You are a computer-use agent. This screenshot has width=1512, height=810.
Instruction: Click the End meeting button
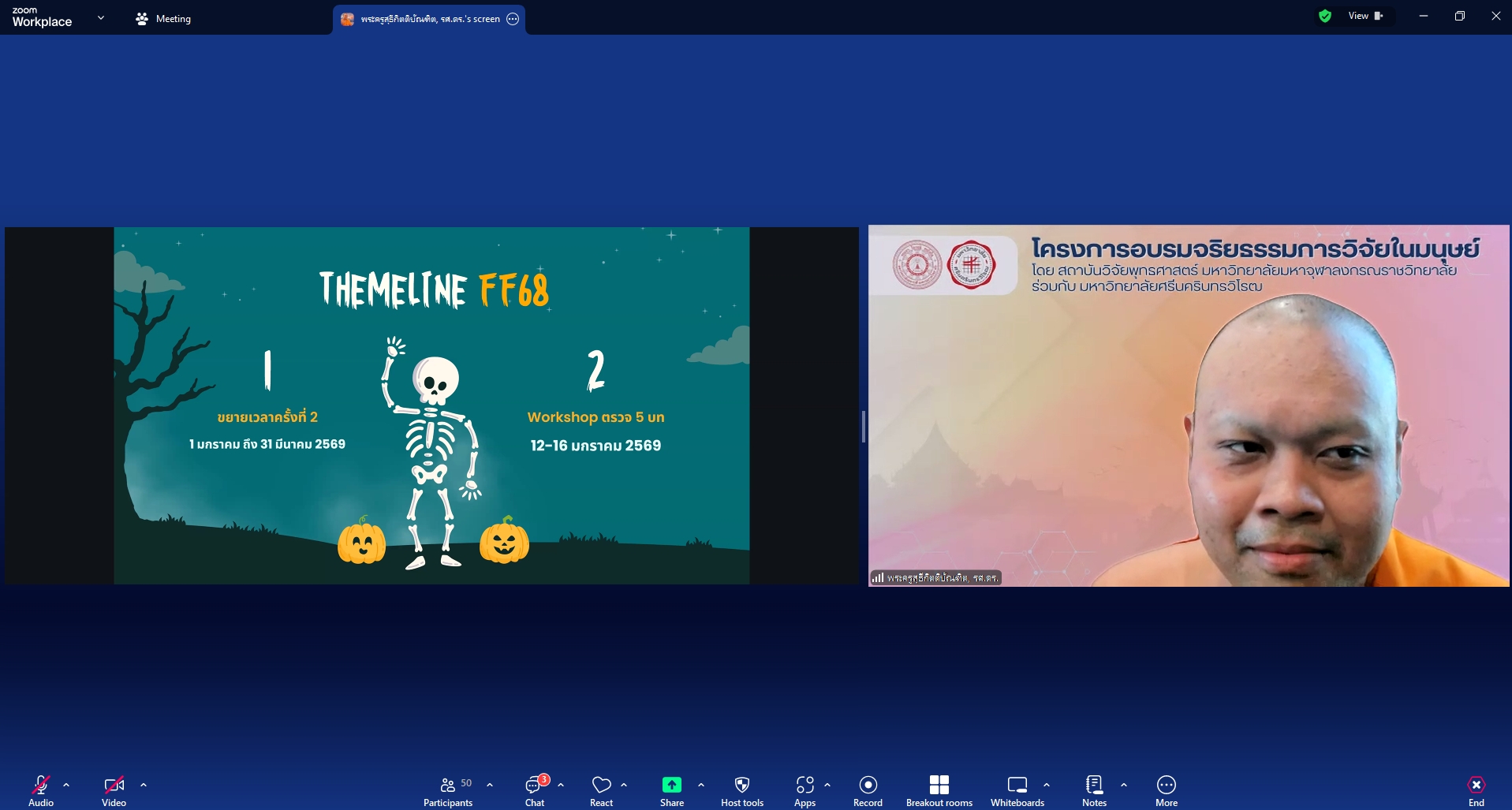(x=1476, y=791)
